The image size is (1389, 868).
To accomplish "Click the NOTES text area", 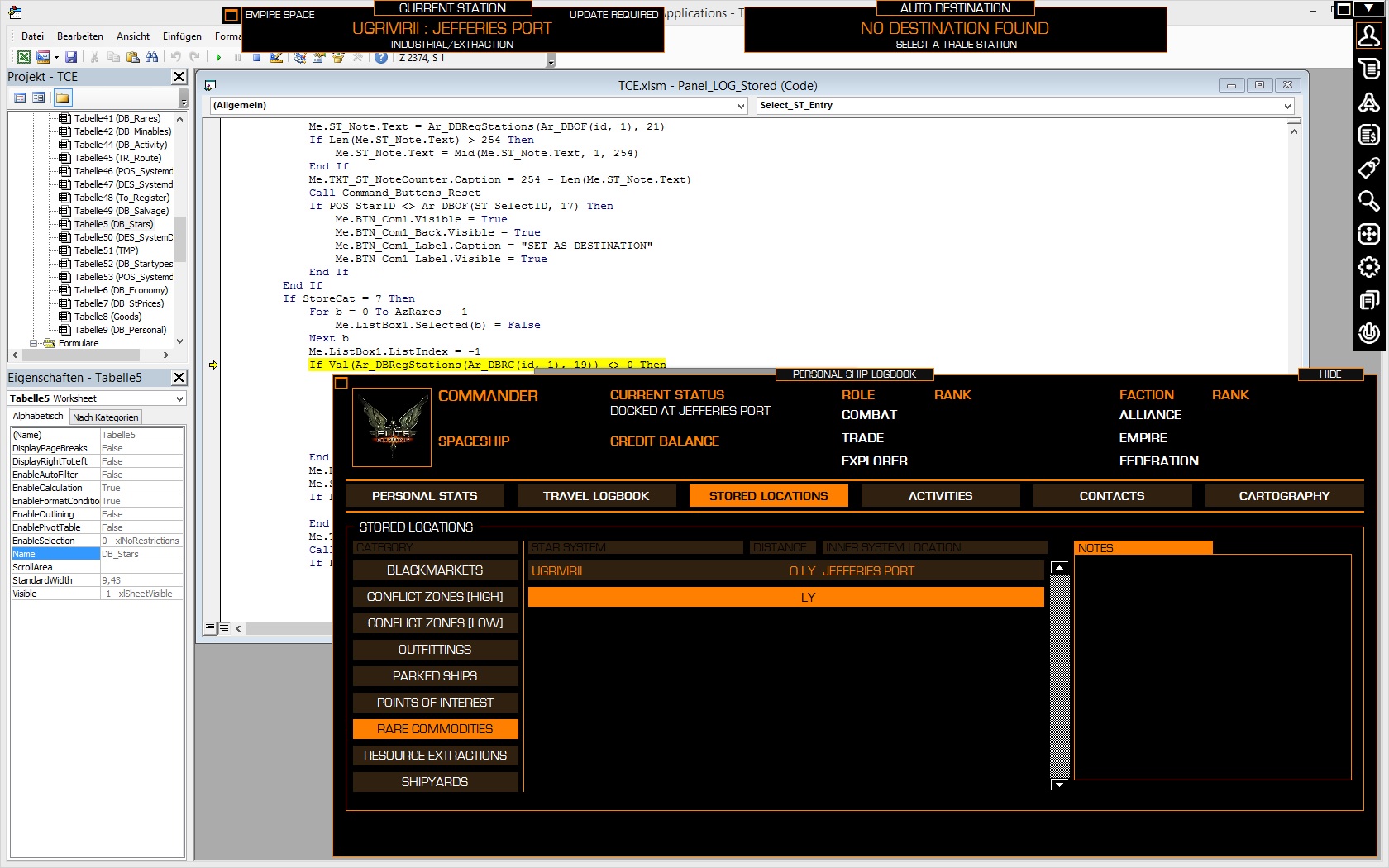I will pos(1212,667).
